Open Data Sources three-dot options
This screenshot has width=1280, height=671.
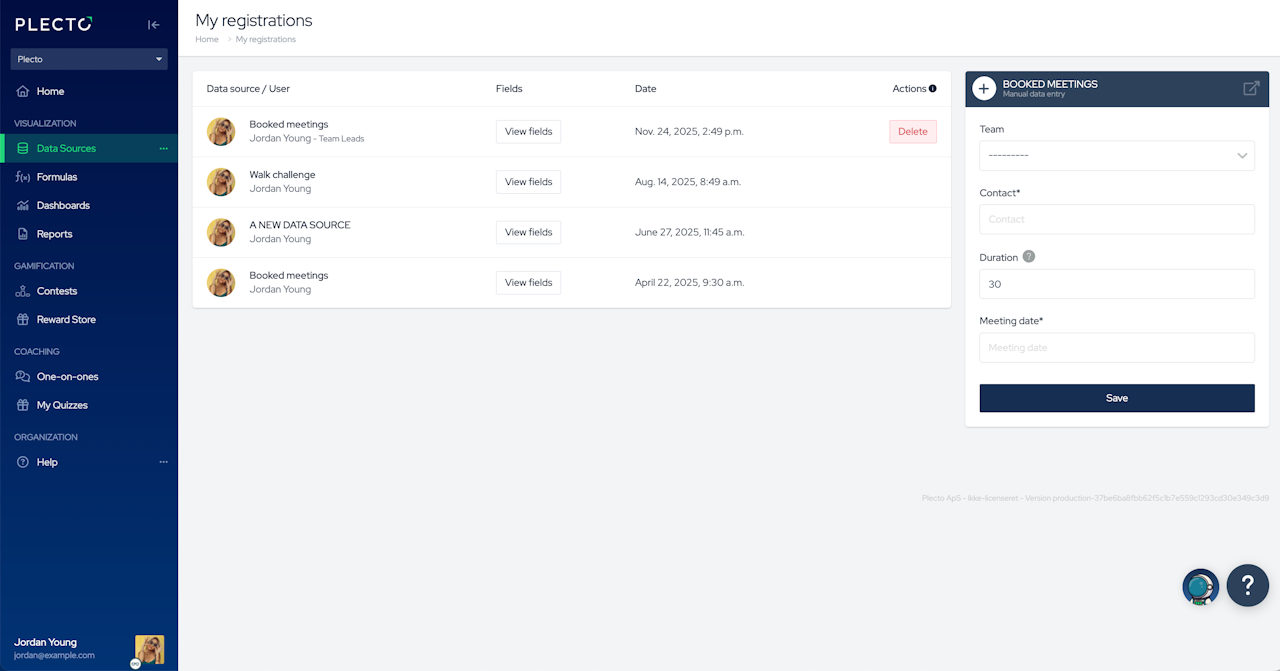(164, 148)
